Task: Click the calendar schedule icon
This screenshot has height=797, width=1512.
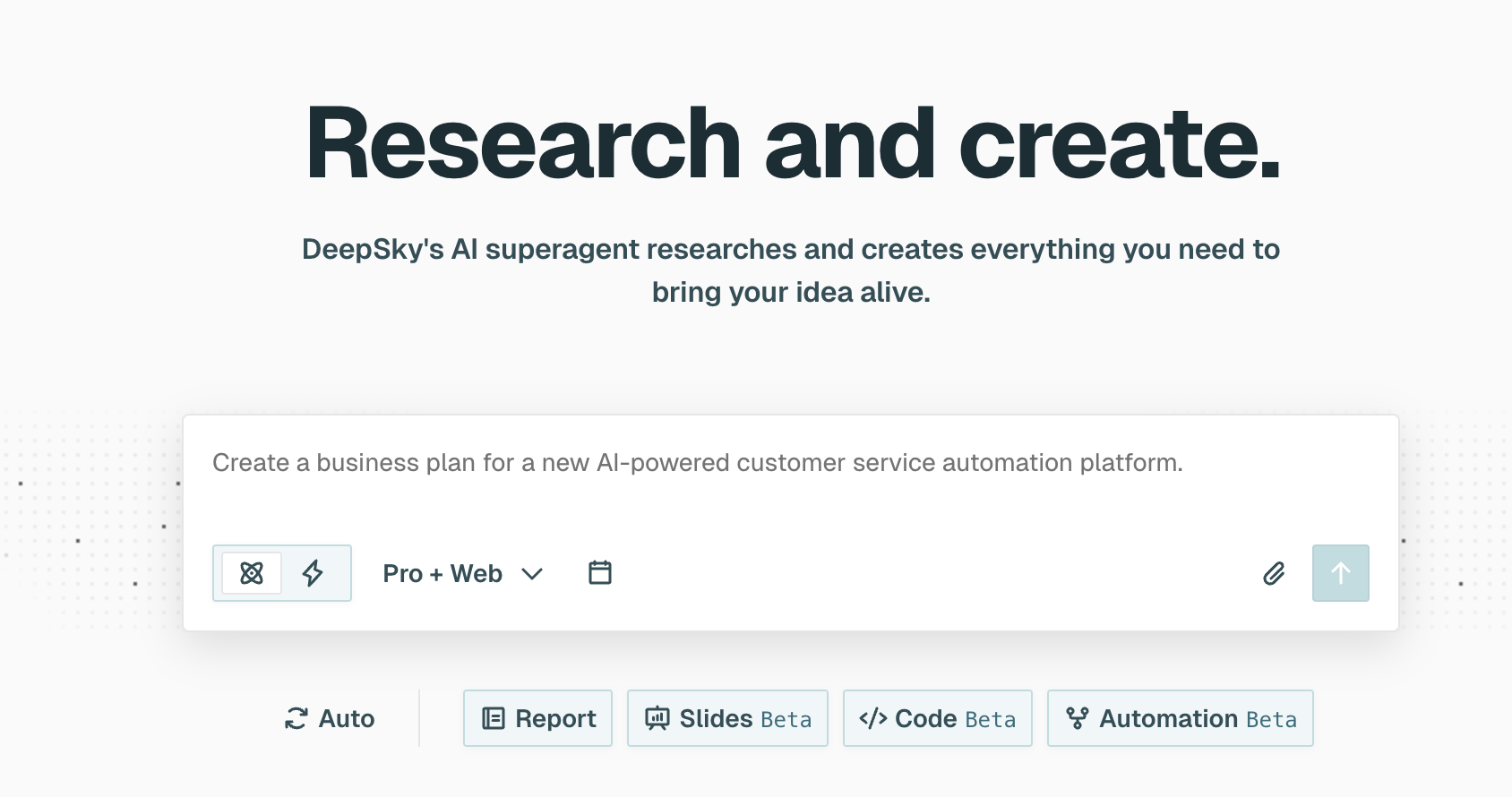Action: tap(600, 572)
